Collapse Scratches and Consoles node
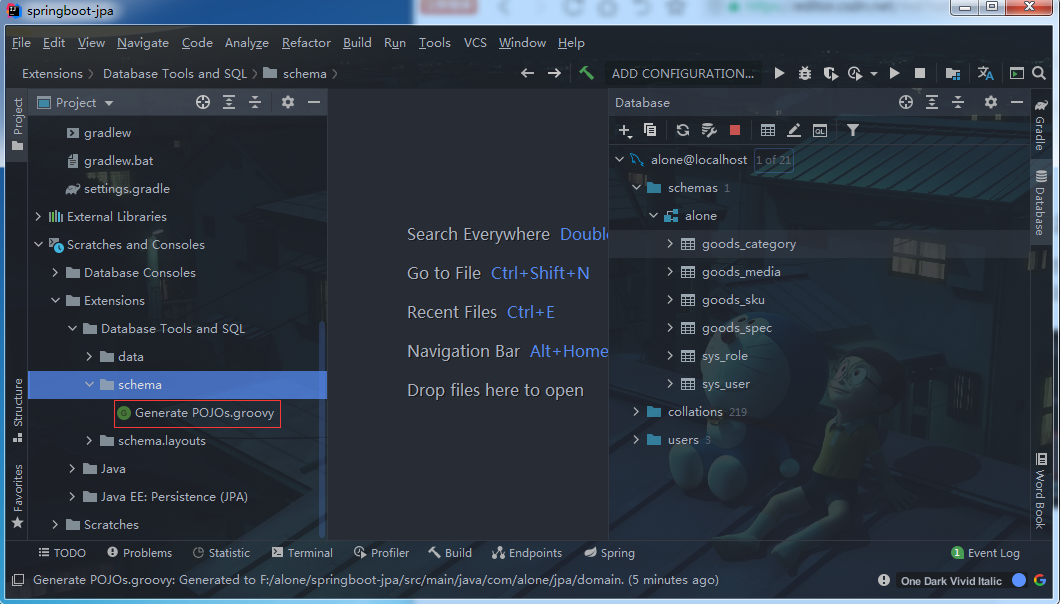 point(39,244)
